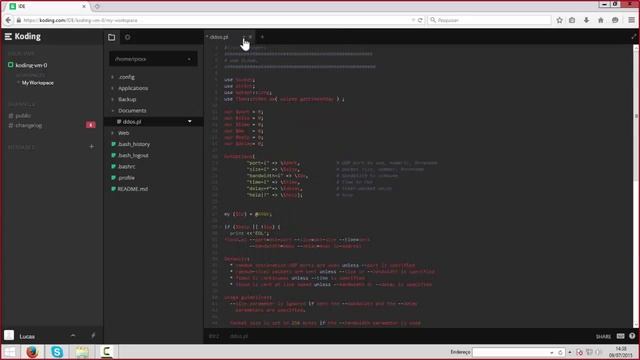
Task: Open the README.md file
Action: (133, 189)
